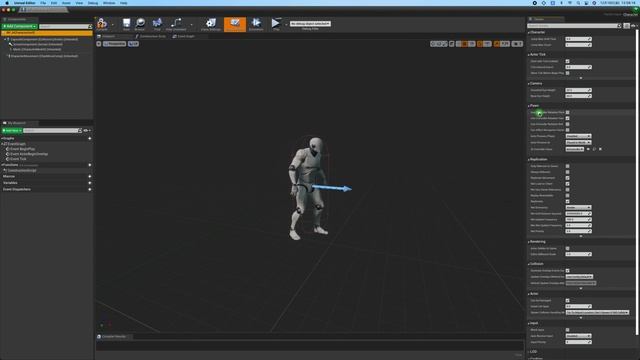Click the plus icon beside Variables
Screen dimensions: 640x360
90,183
